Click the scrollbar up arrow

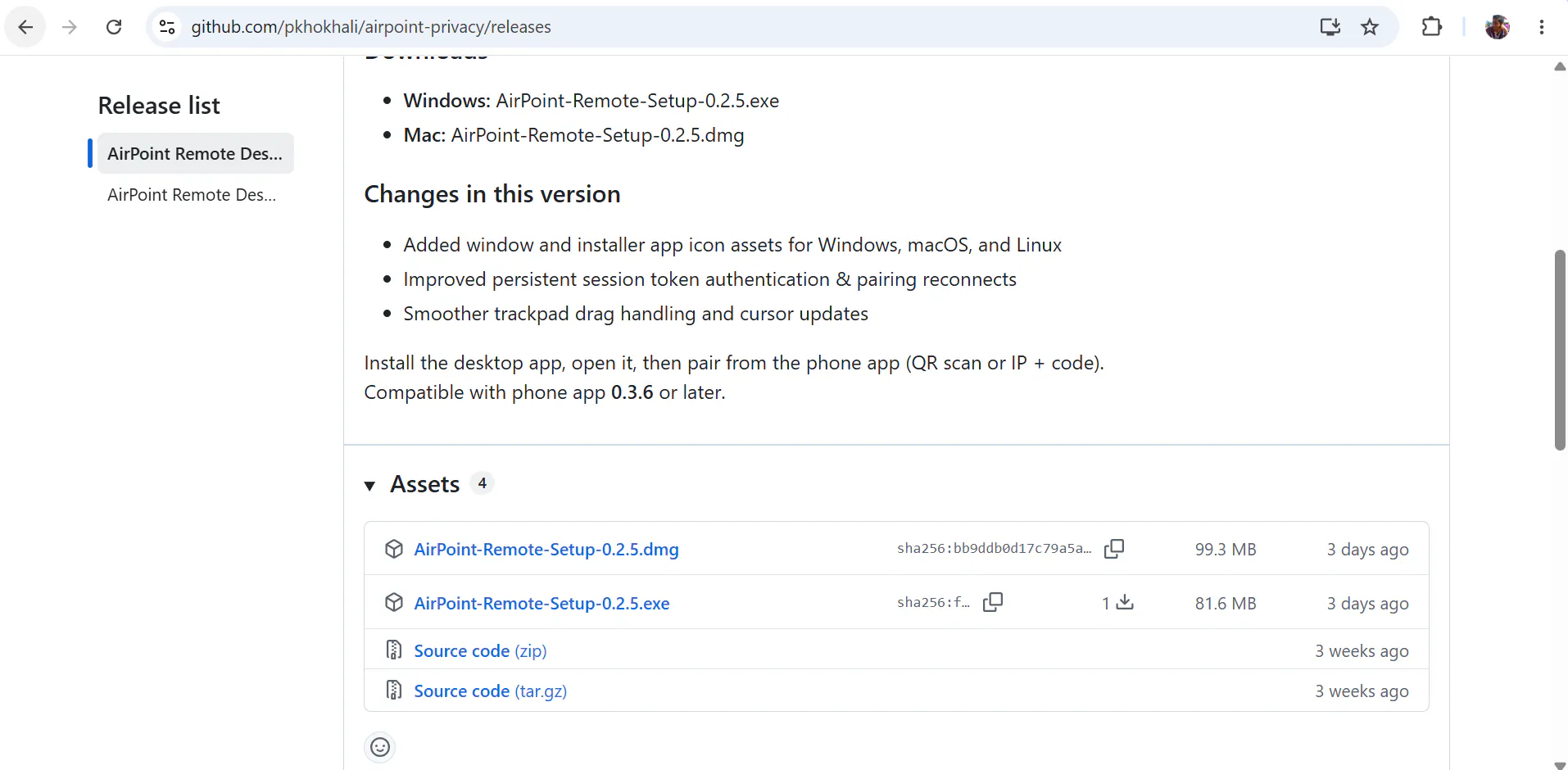coord(1560,67)
